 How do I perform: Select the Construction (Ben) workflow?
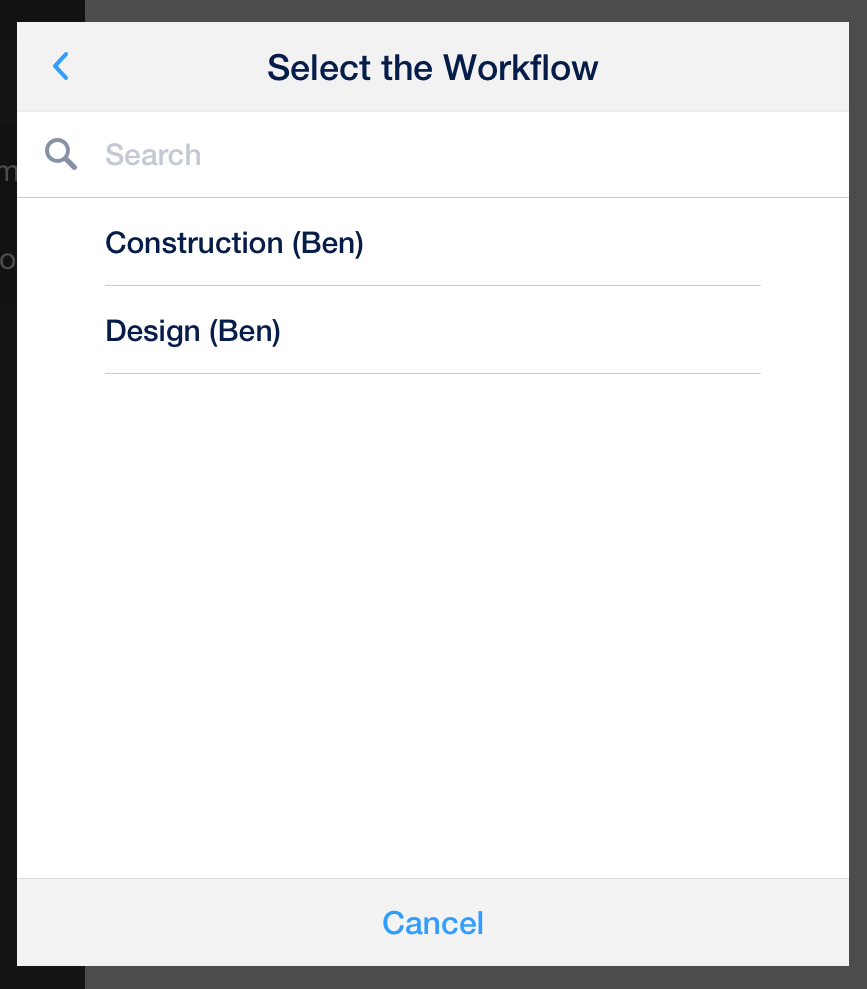click(234, 243)
